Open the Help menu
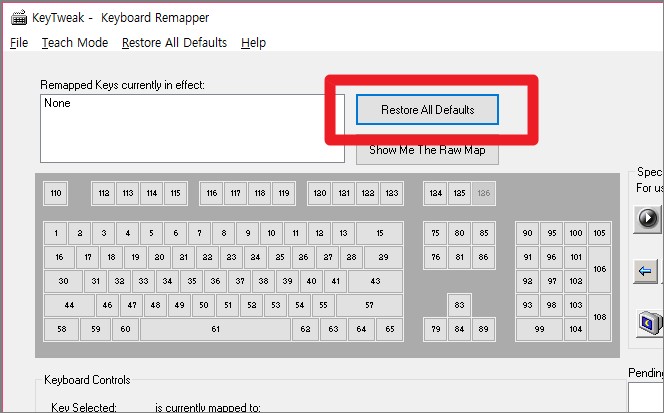Image resolution: width=664 pixels, height=413 pixels. (x=254, y=43)
